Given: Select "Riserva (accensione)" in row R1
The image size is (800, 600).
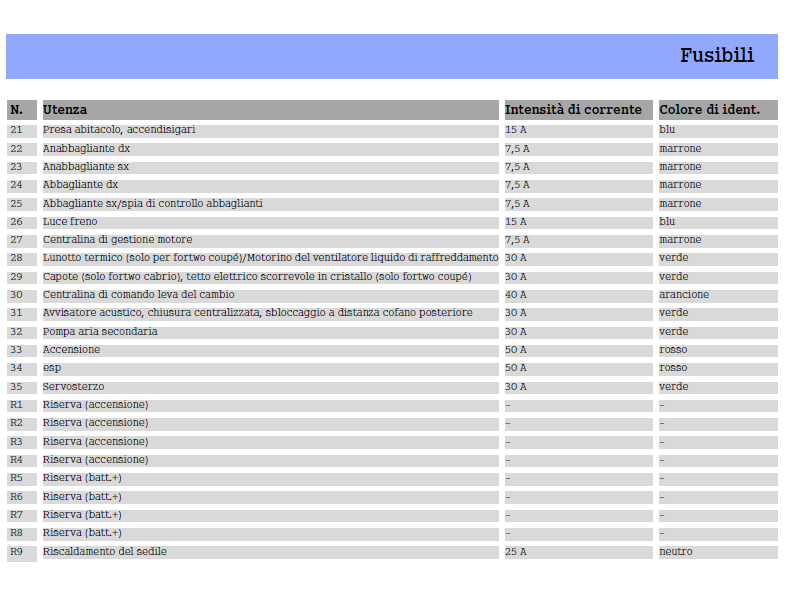Looking at the screenshot, I should coord(95,405).
